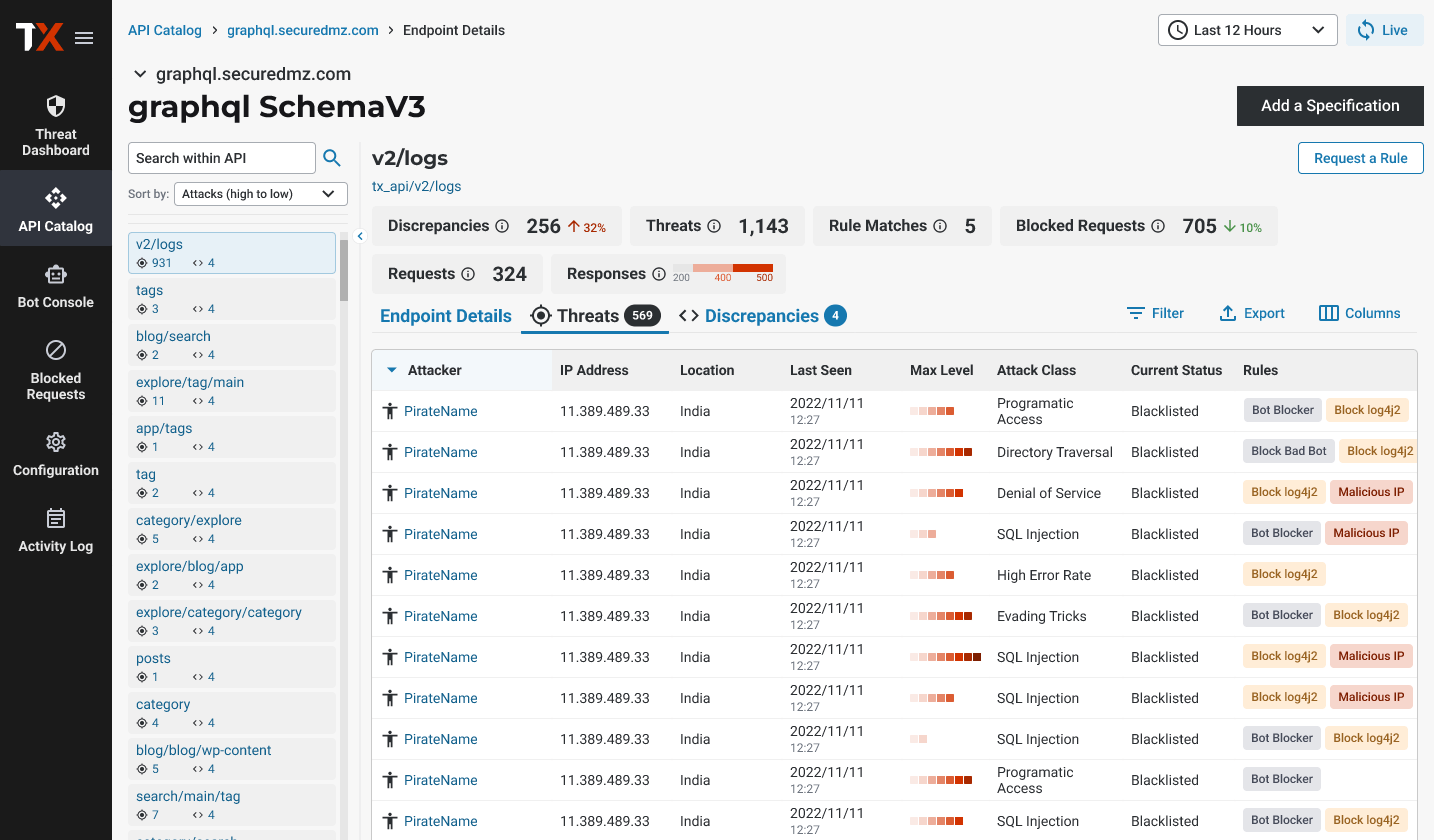This screenshot has height=840, width=1434.
Task: Select app/tags endpoint
Action: (x=232, y=437)
